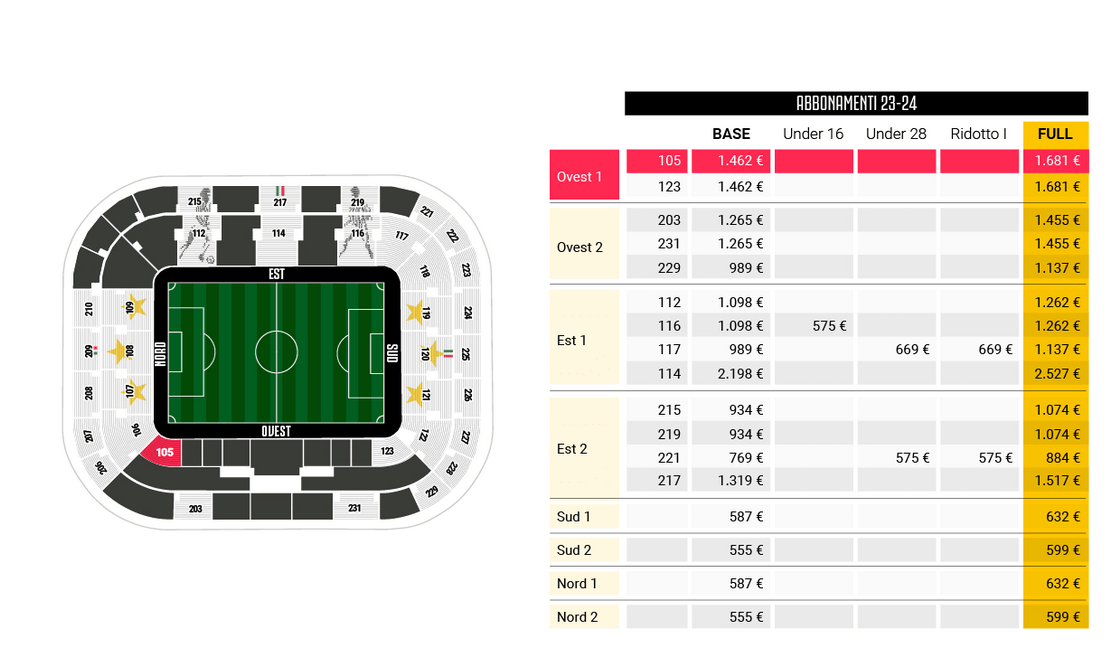This screenshot has width=1117, height=651.
Task: Click the Nord 2 FULL price 599 €
Action: click(1063, 617)
